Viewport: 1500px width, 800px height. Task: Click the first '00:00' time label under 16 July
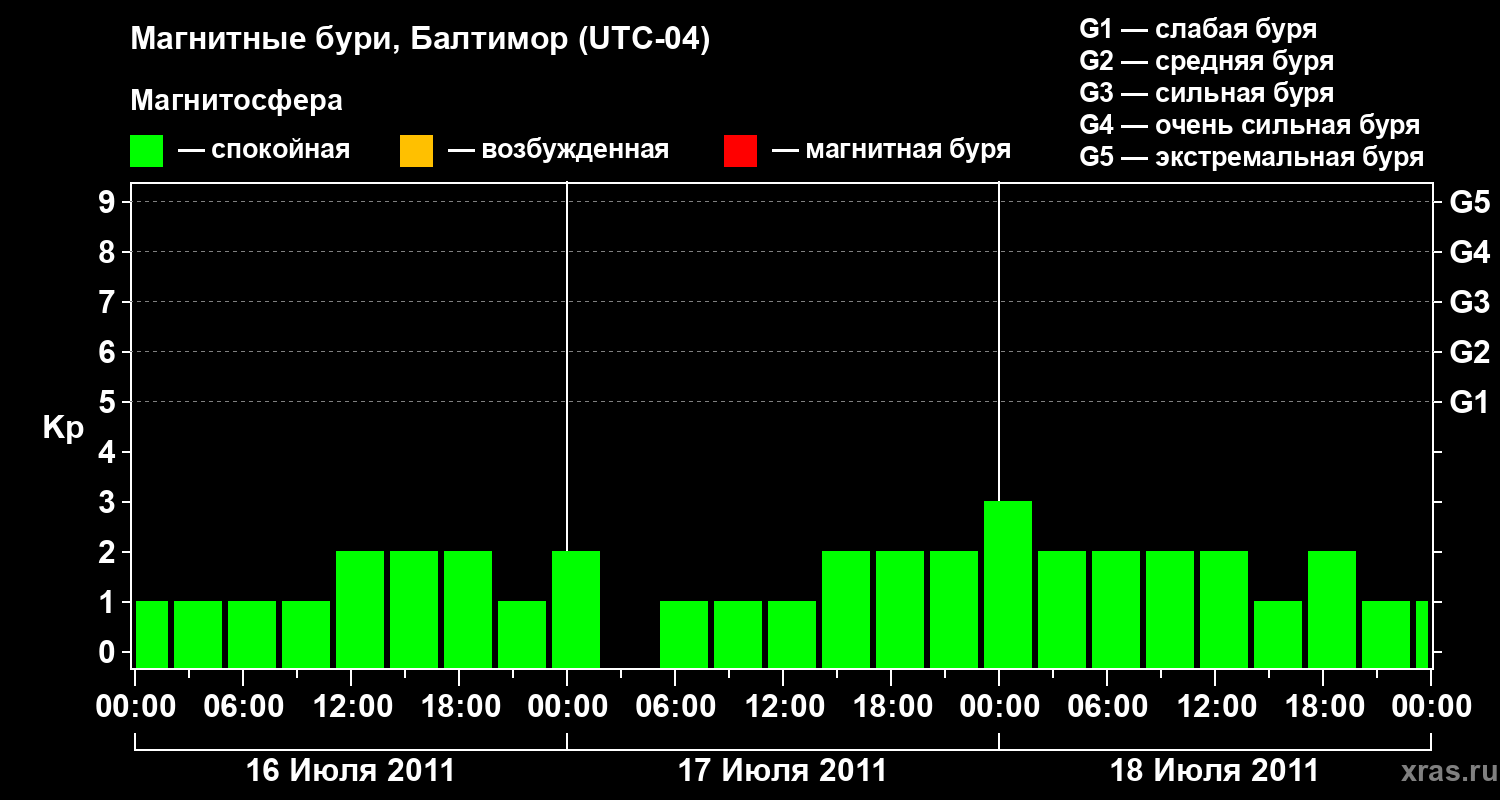coord(135,707)
